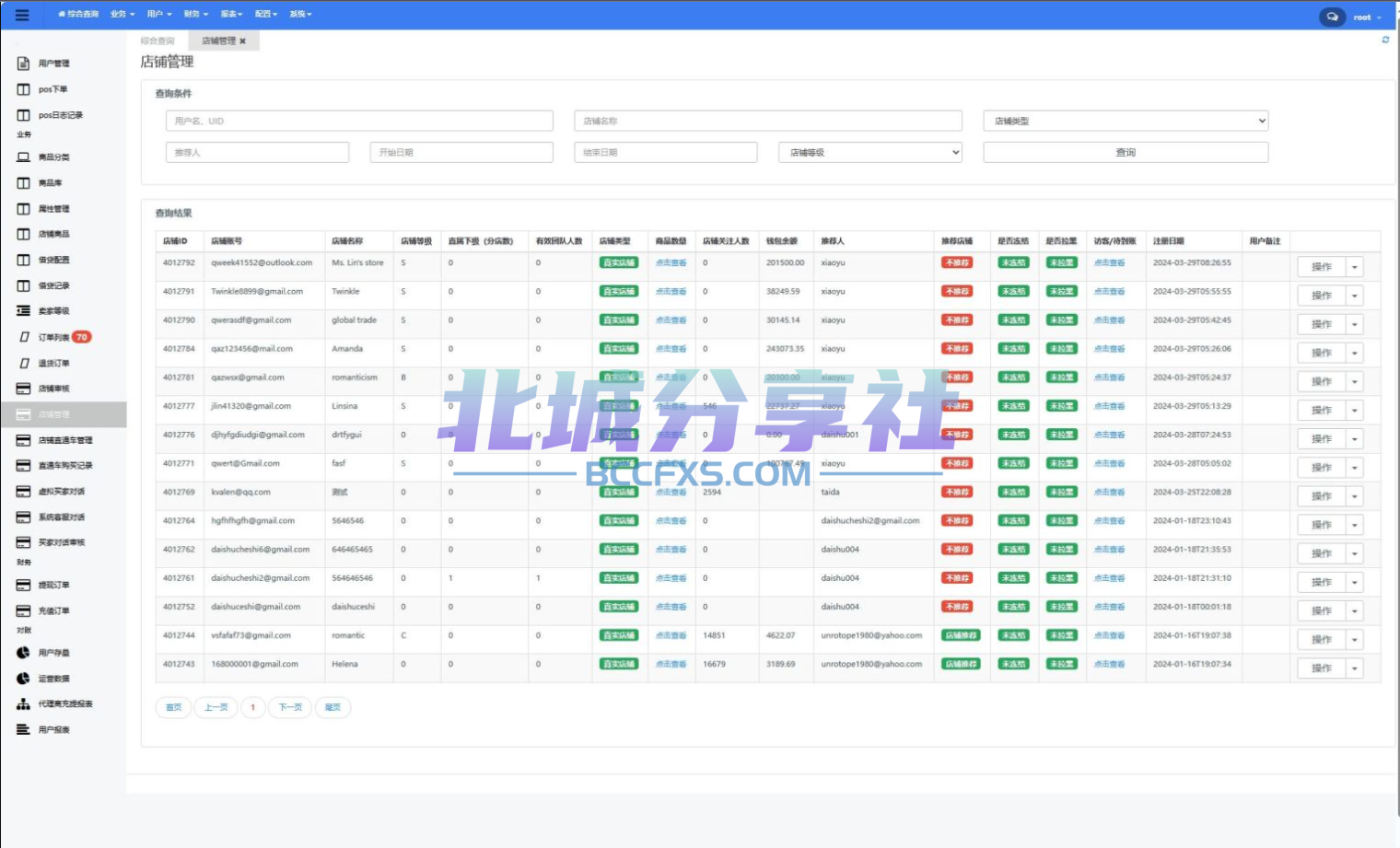Screen dimensions: 1400x848
Task: Open the chat messages icon beside root
Action: coord(1332,17)
